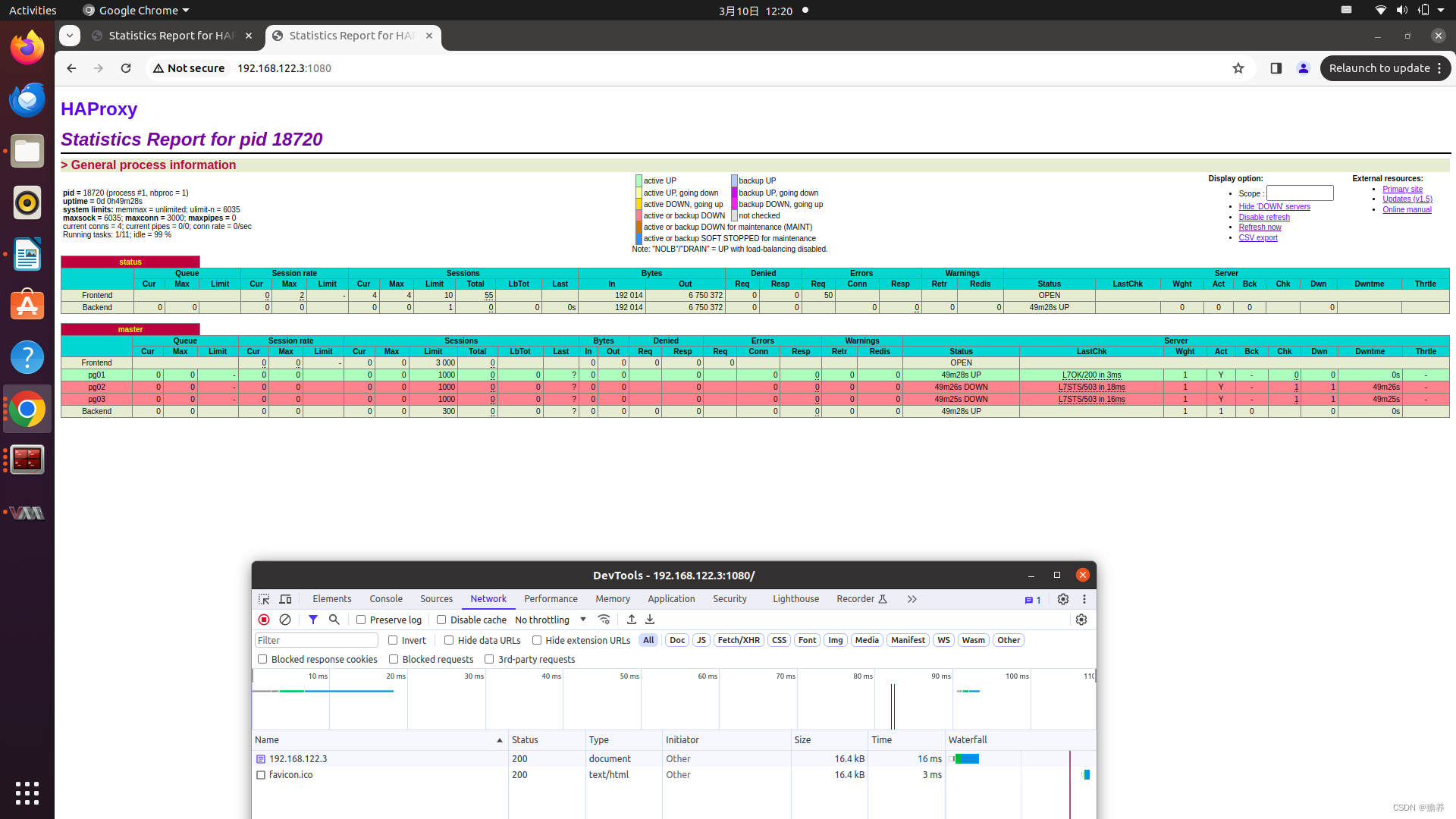This screenshot has height=819, width=1456.
Task: Open Rhythmbox from the dock
Action: point(27,202)
